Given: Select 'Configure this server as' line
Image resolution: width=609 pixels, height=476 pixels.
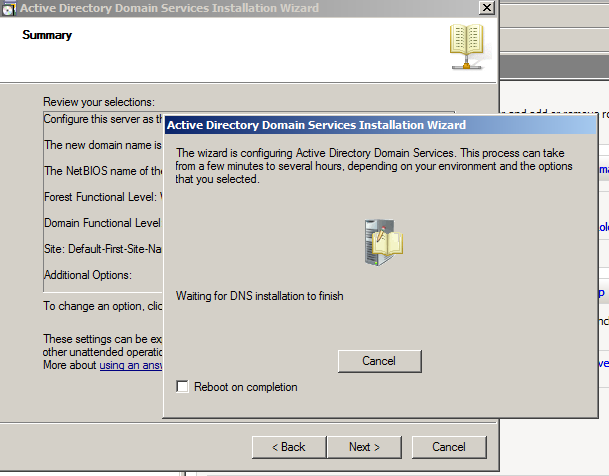Looking at the screenshot, I should [x=103, y=119].
